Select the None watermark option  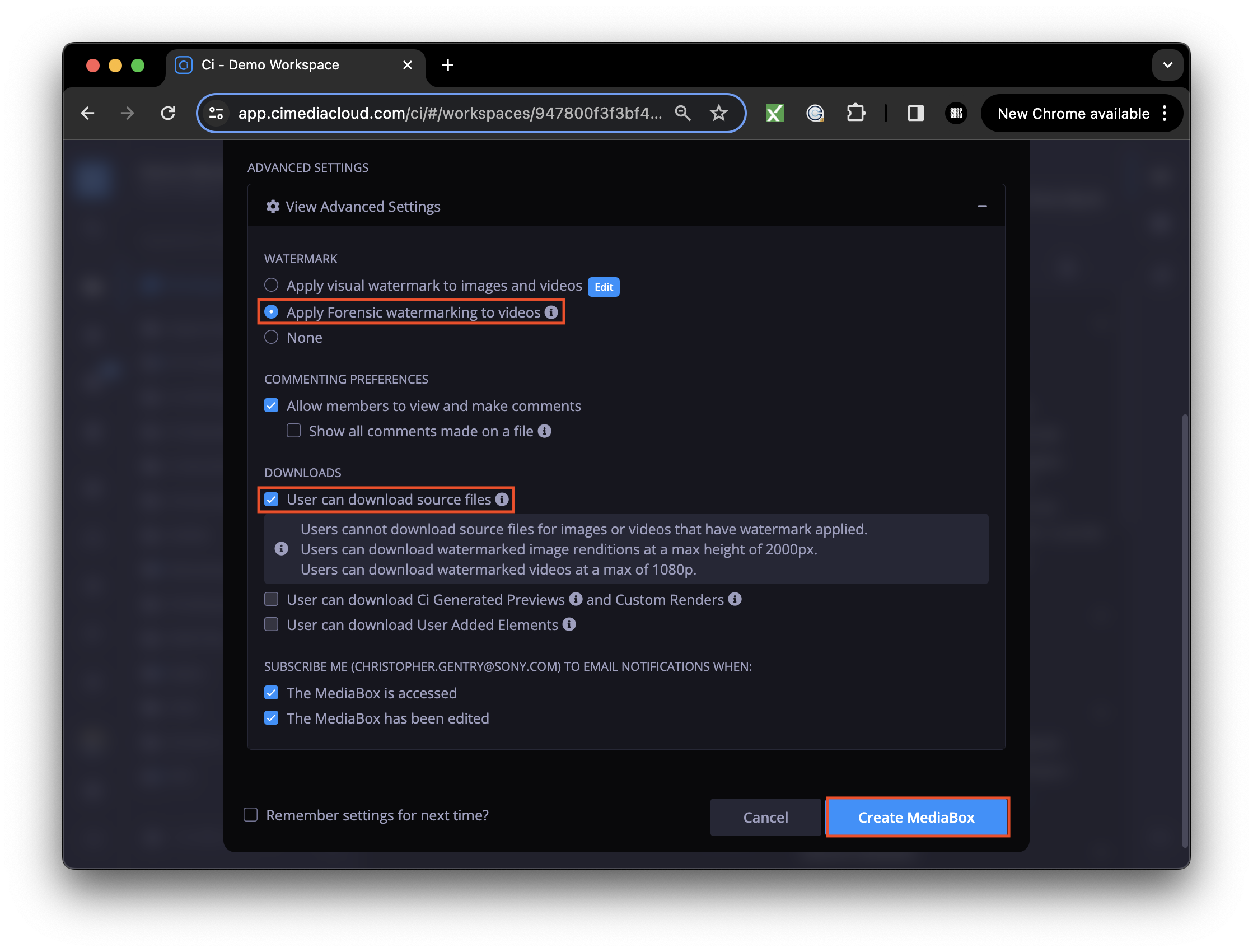pos(271,337)
